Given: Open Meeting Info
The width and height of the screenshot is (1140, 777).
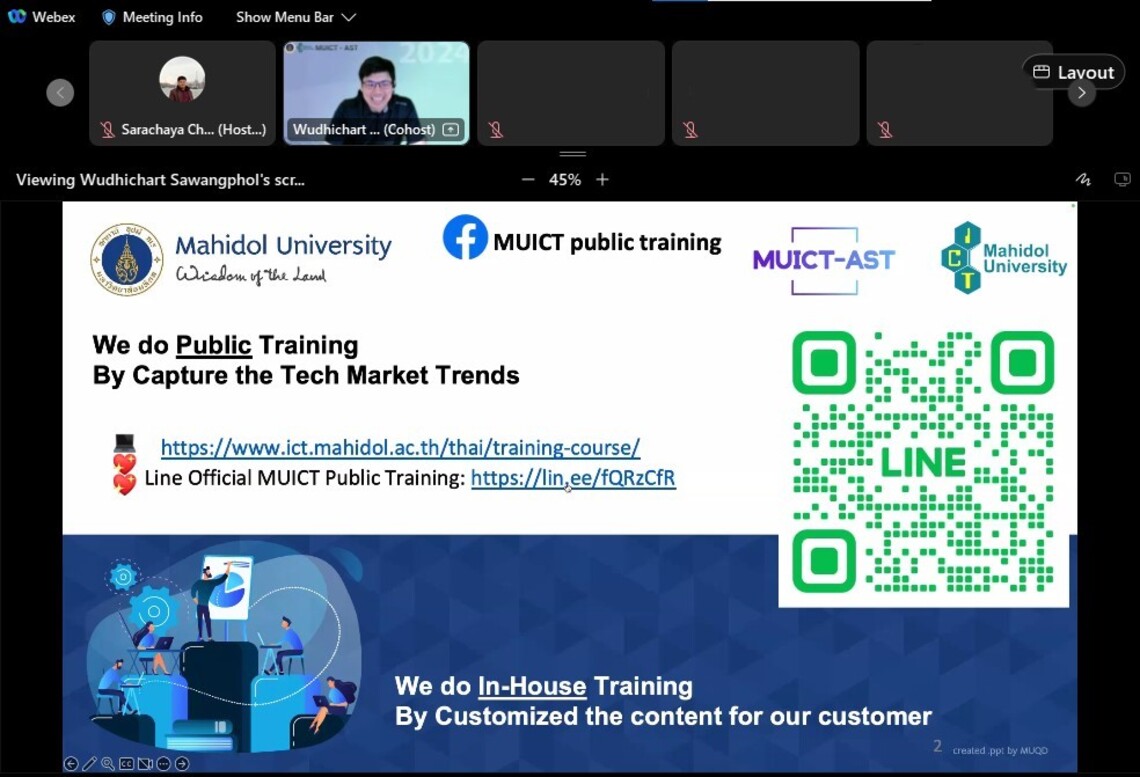Looking at the screenshot, I should (152, 17).
